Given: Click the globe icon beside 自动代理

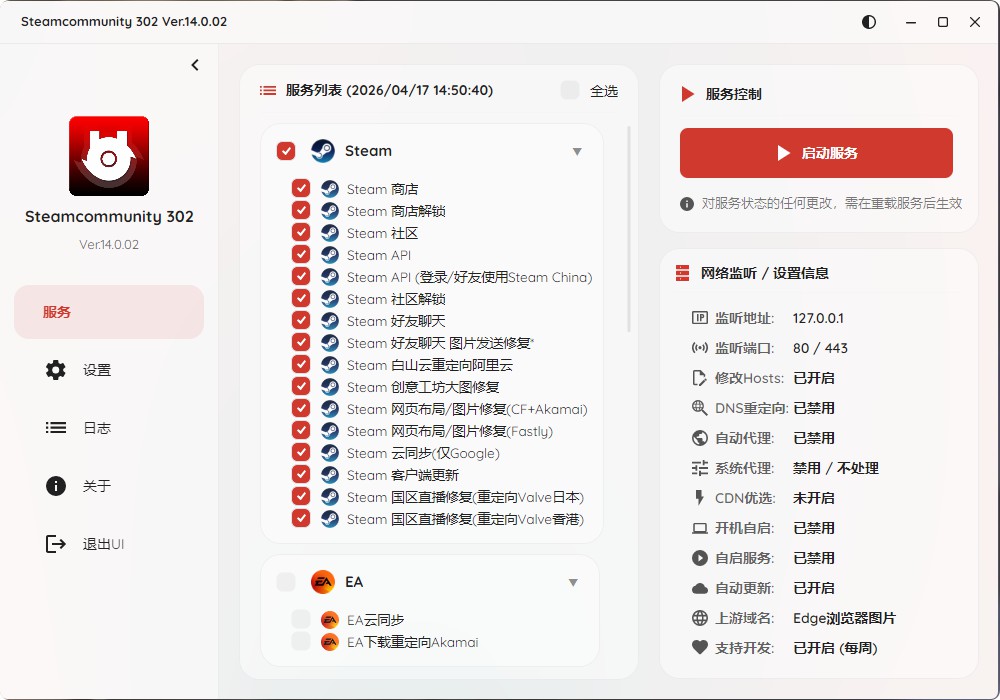Looking at the screenshot, I should tap(700, 438).
